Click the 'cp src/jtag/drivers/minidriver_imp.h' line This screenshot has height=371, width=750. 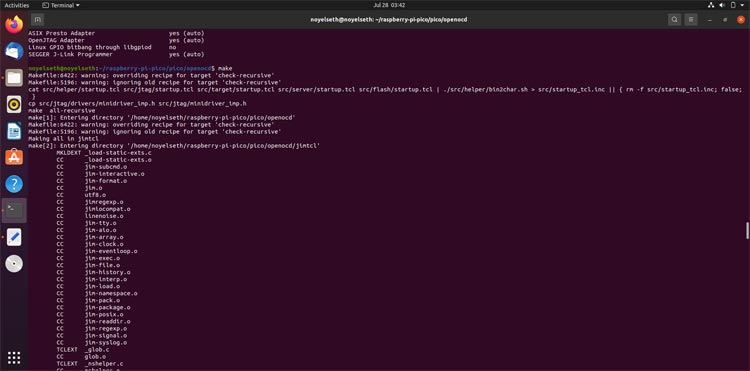(137, 104)
